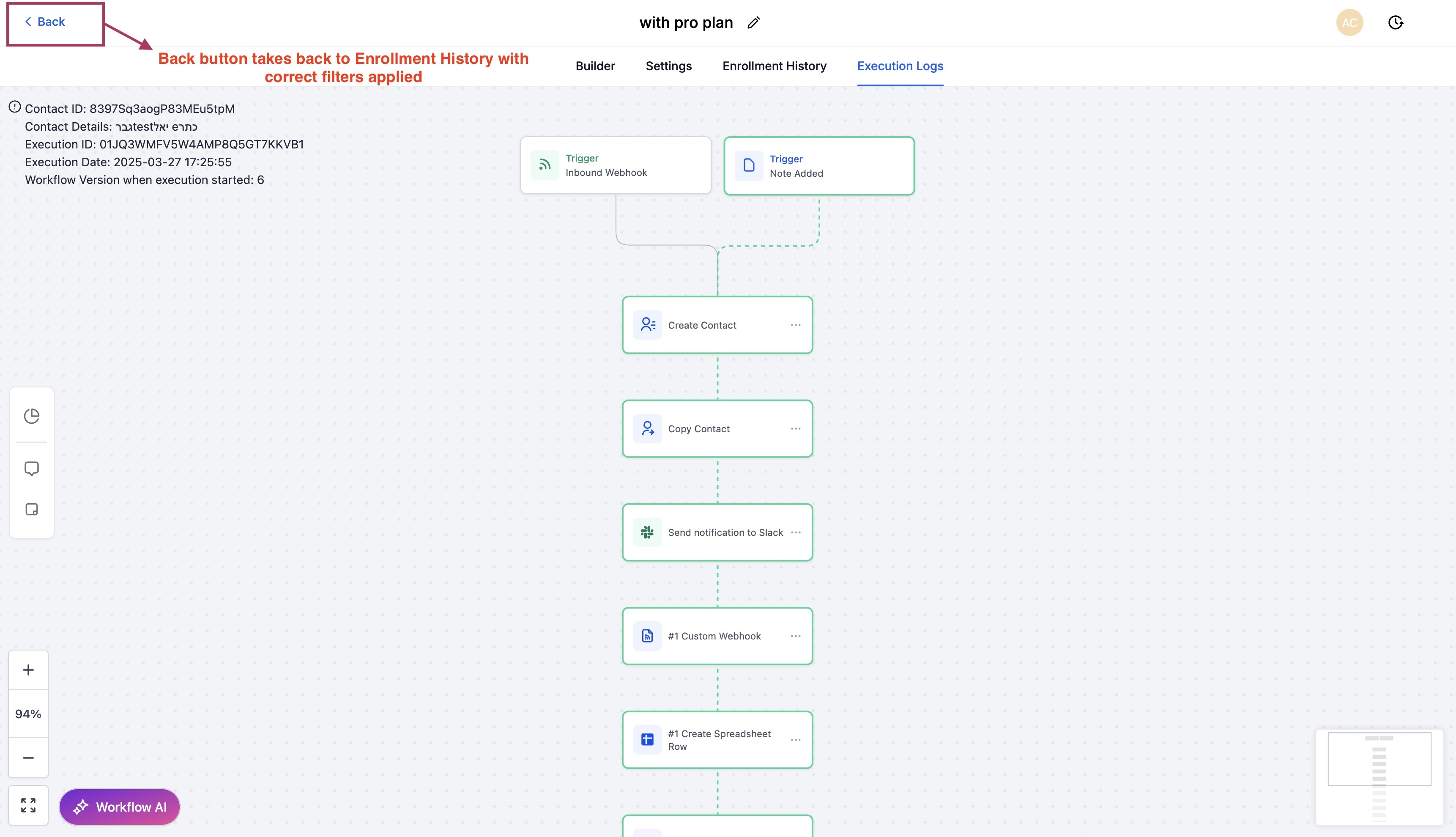The height and width of the screenshot is (837, 1456).
Task: Click the pencil icon to rename workflow
Action: 753,23
